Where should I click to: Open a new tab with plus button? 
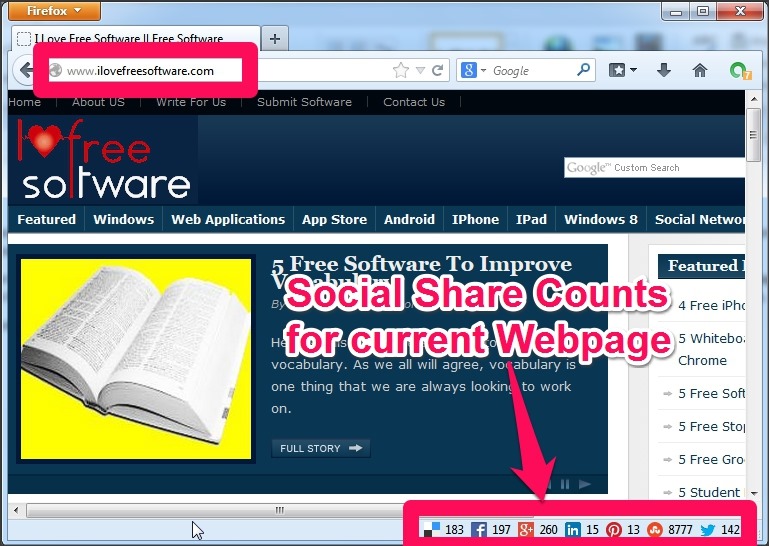coord(275,39)
